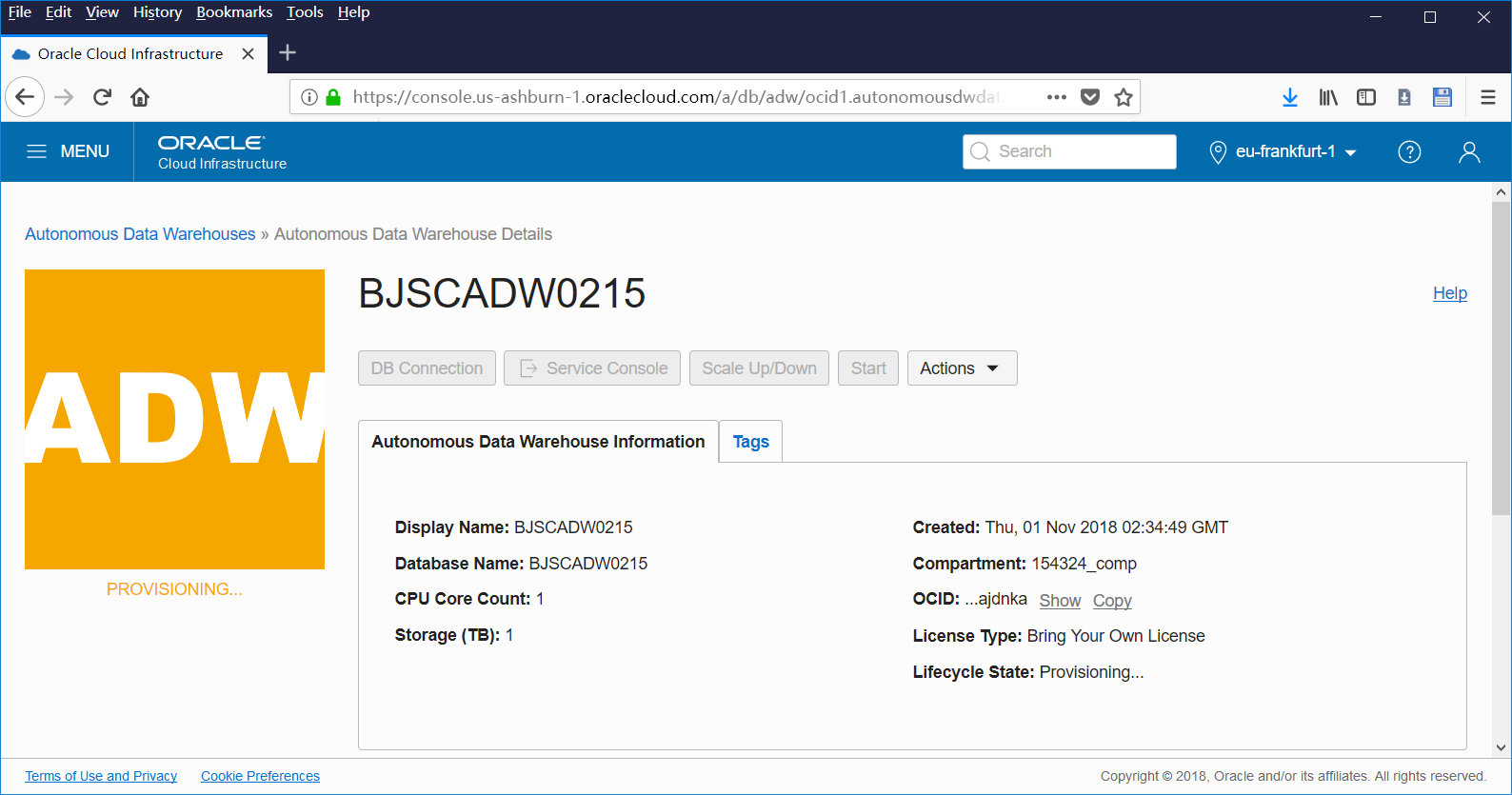Open Firefox hamburger menu
The image size is (1512, 795).
click(x=1488, y=97)
